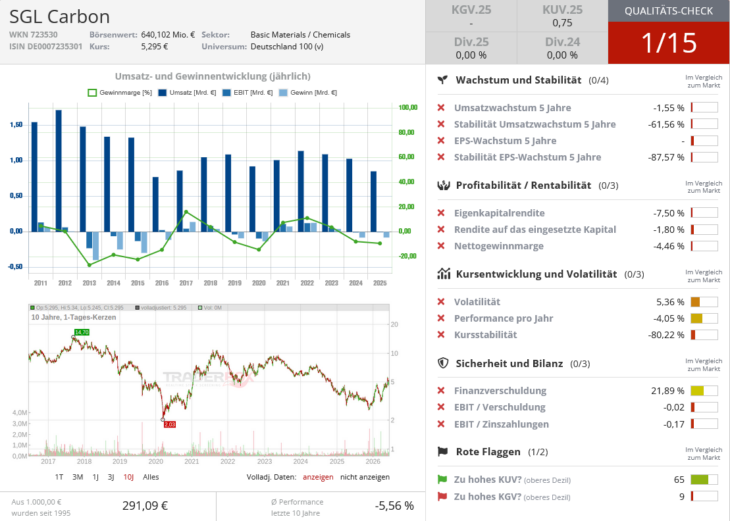Click the hands icon beside Profitabilität / Rentabilität
Image resolution: width=730 pixels, height=521 pixels.
click(443, 185)
